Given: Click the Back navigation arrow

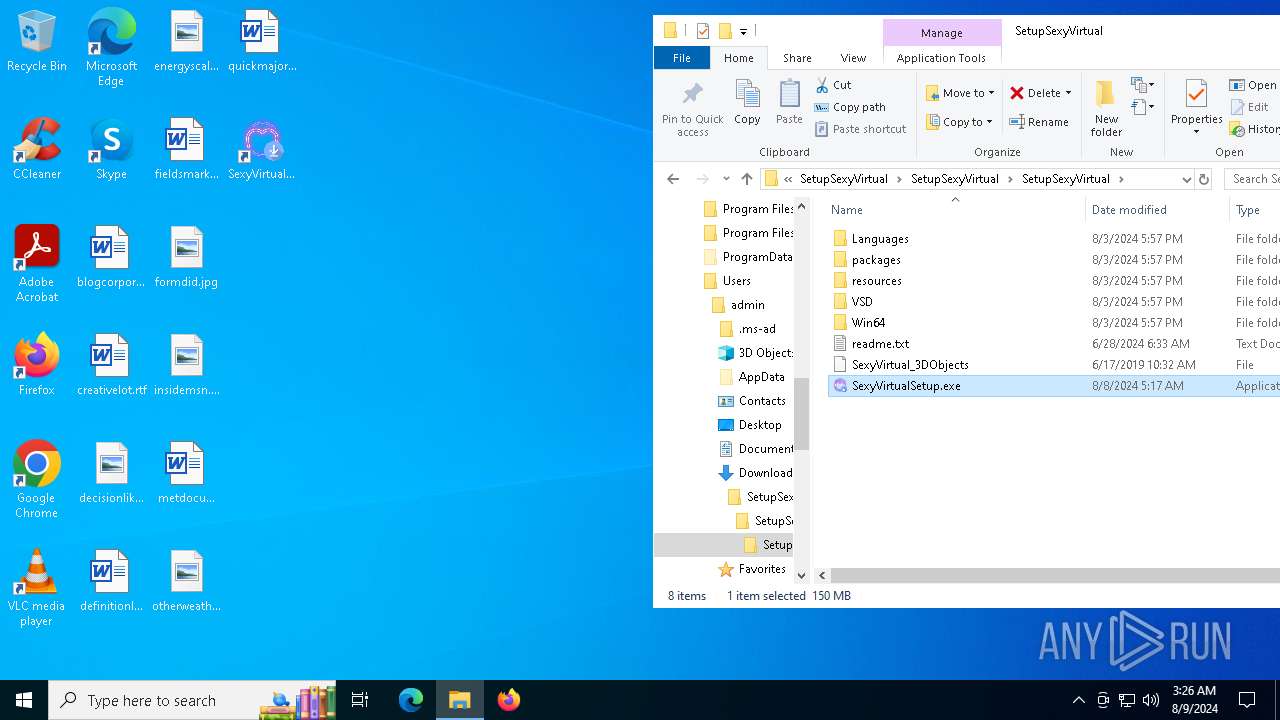Looking at the screenshot, I should (673, 179).
